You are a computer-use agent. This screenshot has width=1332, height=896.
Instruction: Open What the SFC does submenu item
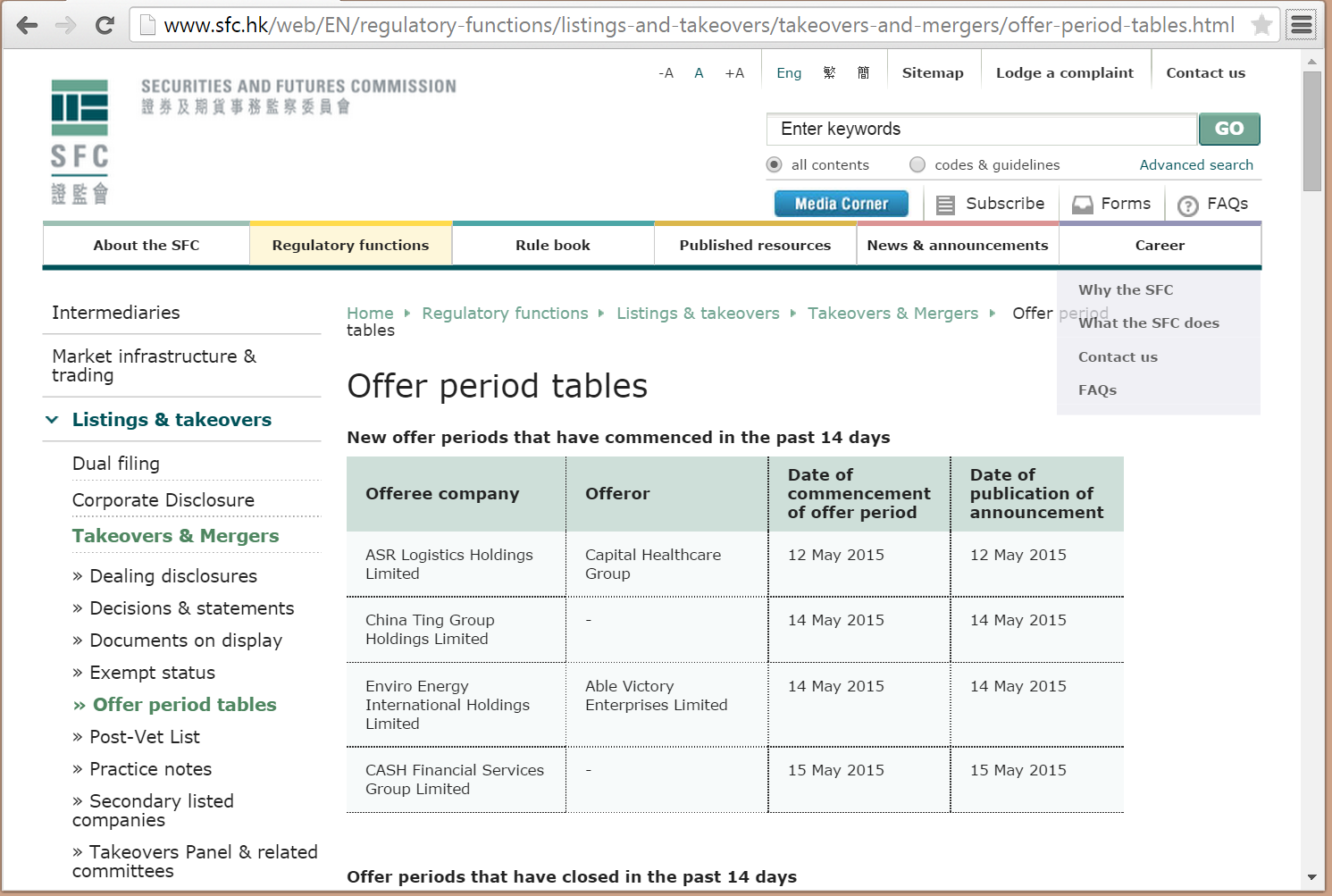(1149, 322)
